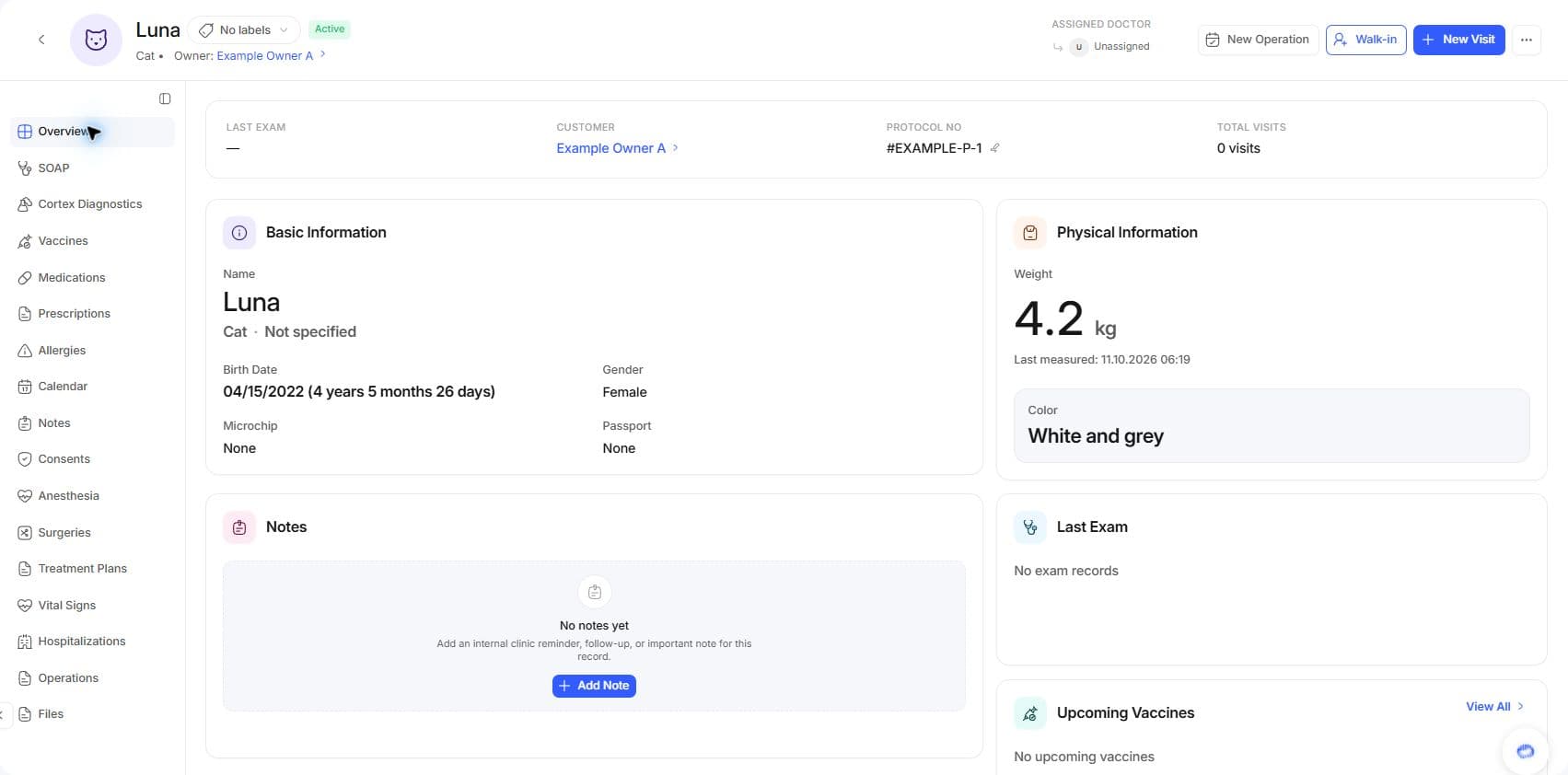
Task: Click the Active status badge
Action: click(330, 29)
